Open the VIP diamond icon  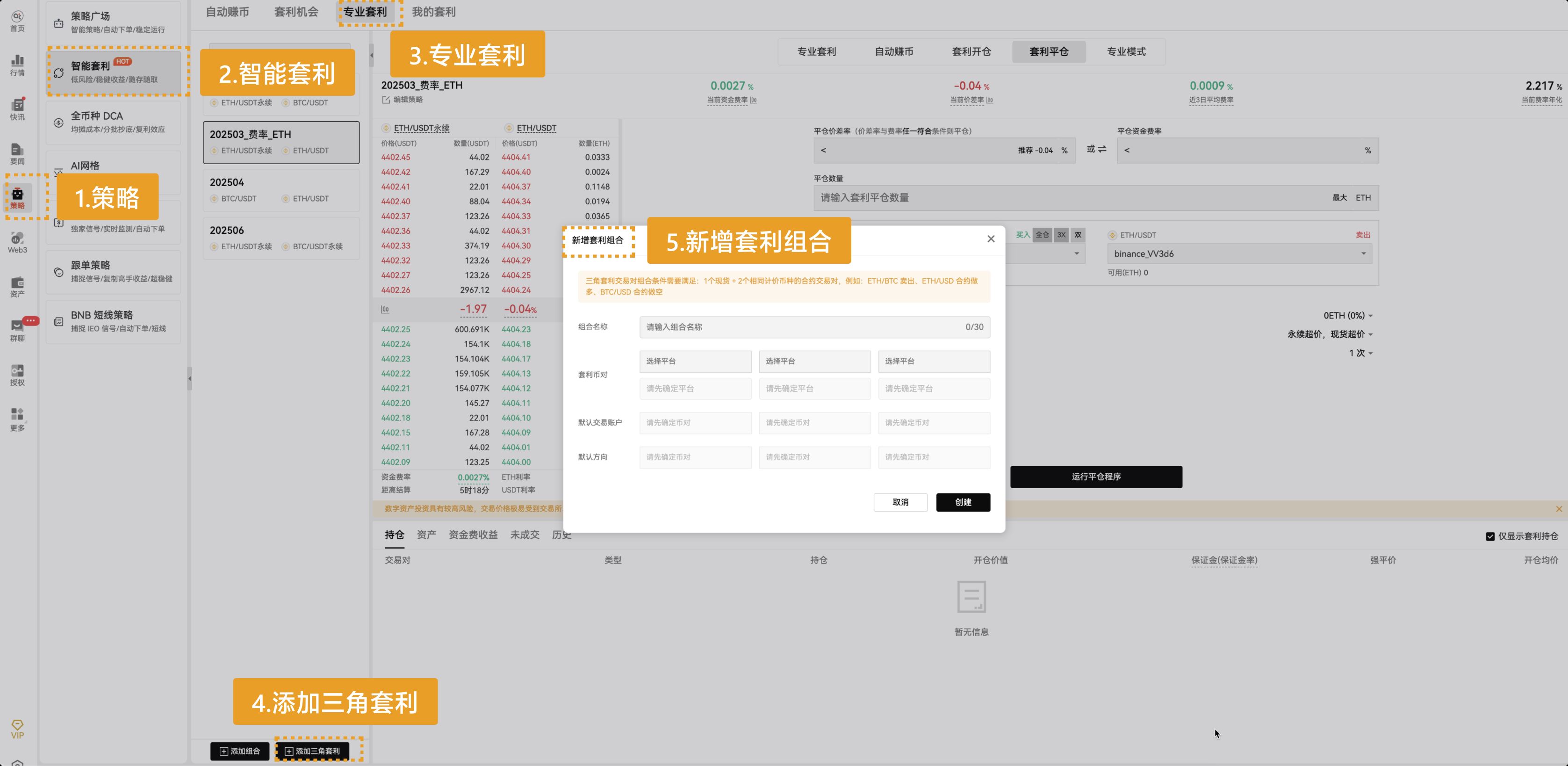(17, 729)
